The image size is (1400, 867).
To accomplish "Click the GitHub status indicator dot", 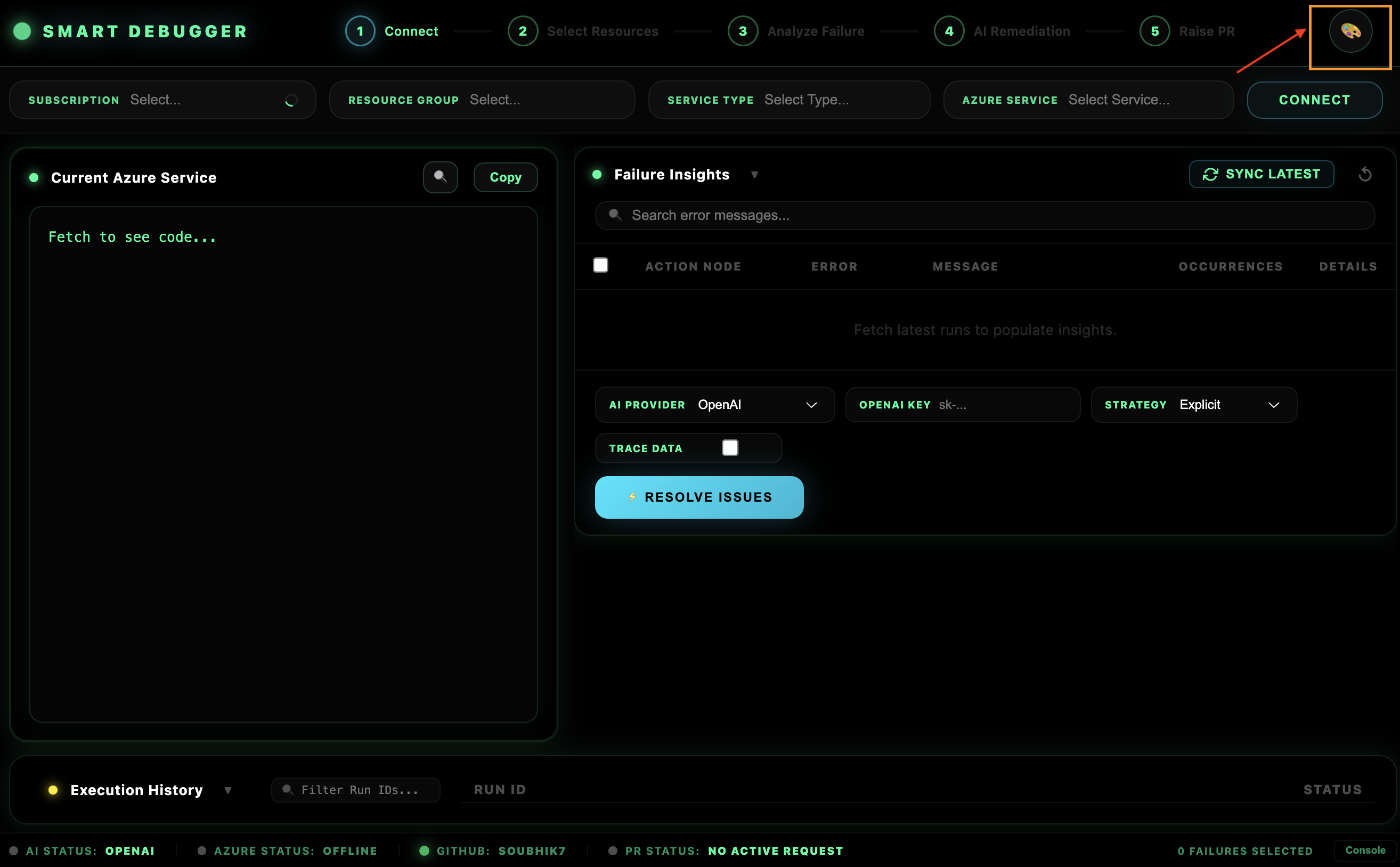I will tap(424, 850).
